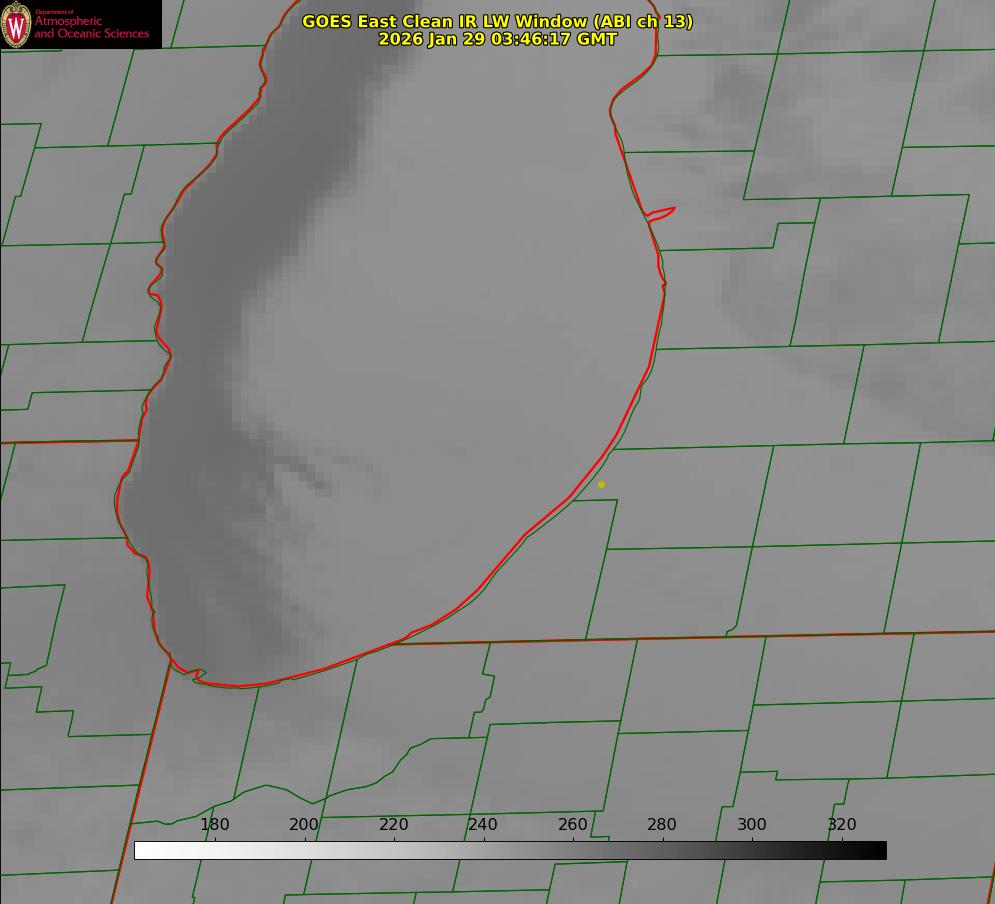Click the light gray center of the lake
This screenshot has height=904, width=995.
[x=450, y=350]
